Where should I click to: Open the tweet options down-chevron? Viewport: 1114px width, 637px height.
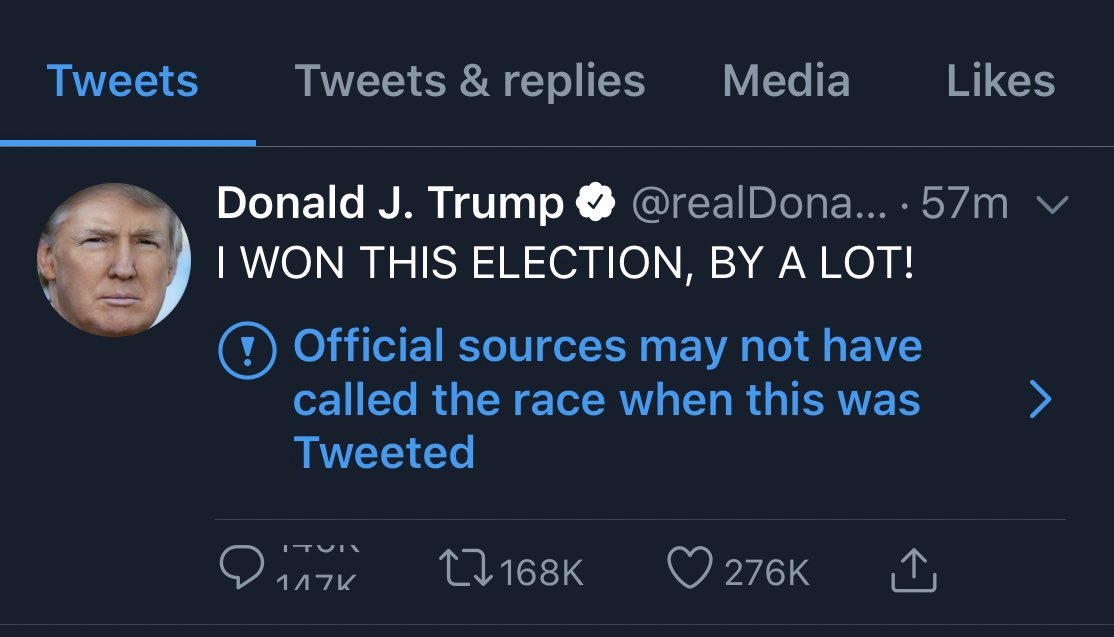(x=1052, y=205)
